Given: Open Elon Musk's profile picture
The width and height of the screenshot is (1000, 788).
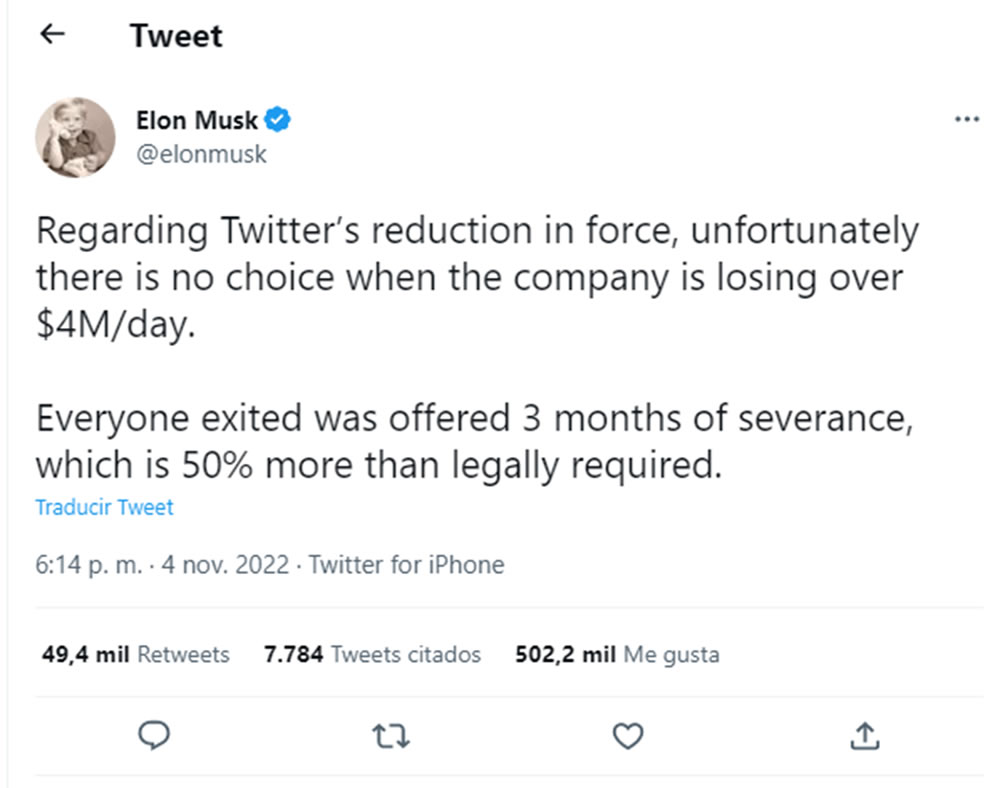Looking at the screenshot, I should point(75,137).
